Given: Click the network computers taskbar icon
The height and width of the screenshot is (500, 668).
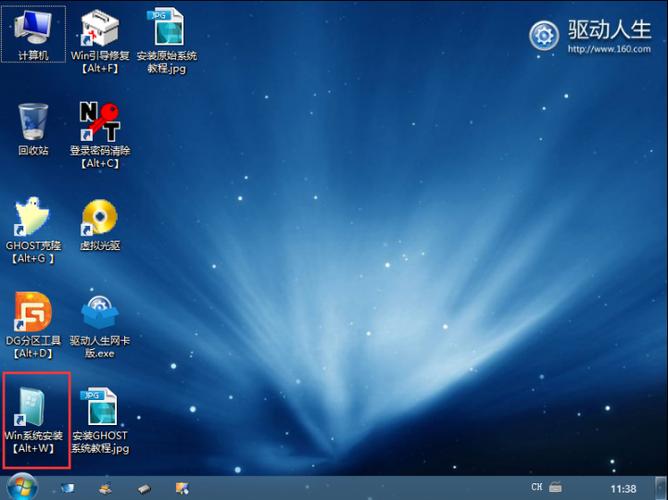Looking at the screenshot, I should (x=105, y=489).
